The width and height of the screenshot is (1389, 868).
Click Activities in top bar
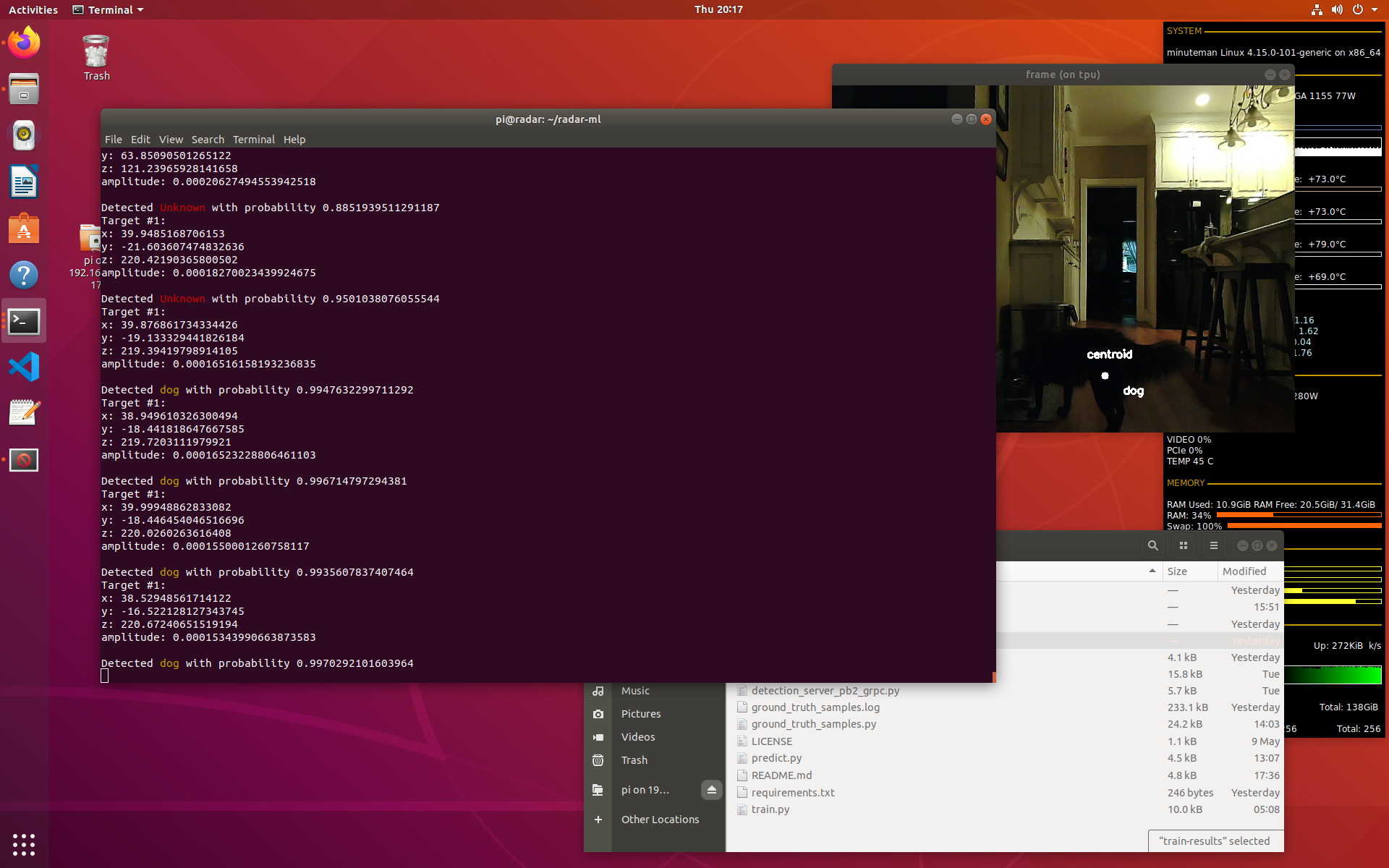pyautogui.click(x=33, y=10)
